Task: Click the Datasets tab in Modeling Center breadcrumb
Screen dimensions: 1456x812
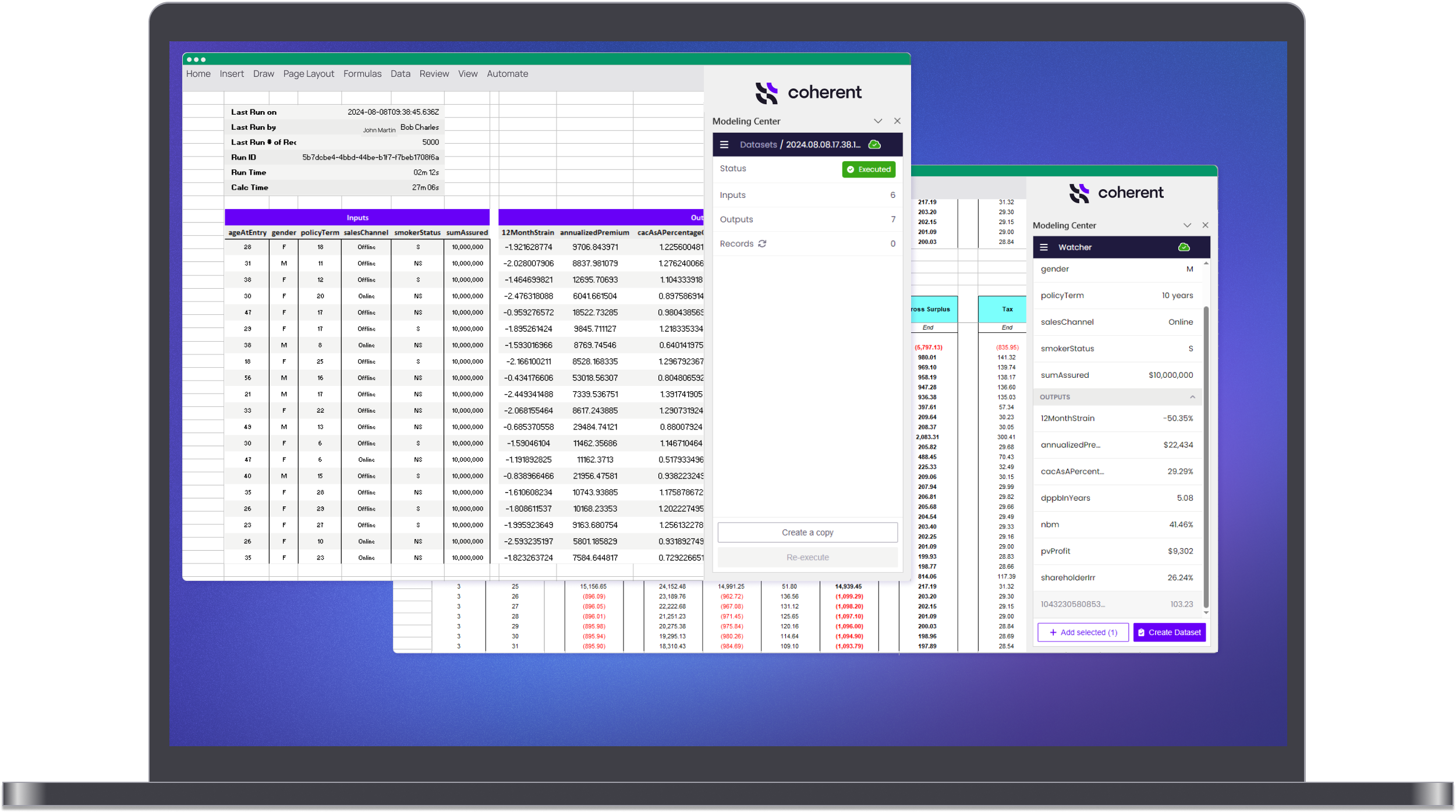Action: point(758,144)
